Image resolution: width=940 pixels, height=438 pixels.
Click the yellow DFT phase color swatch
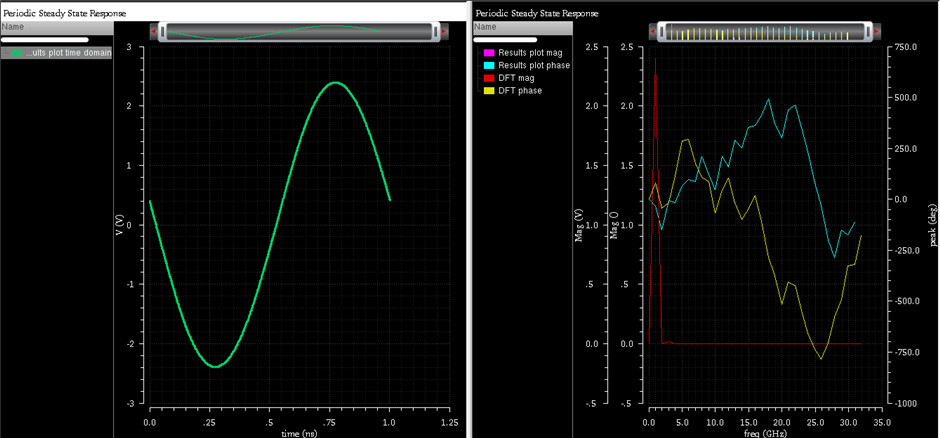488,91
